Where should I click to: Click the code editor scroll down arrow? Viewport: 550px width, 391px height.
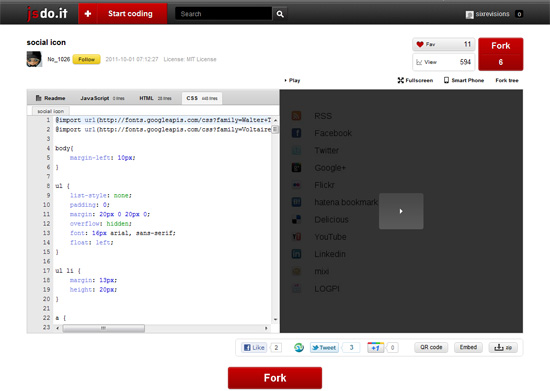click(x=275, y=319)
